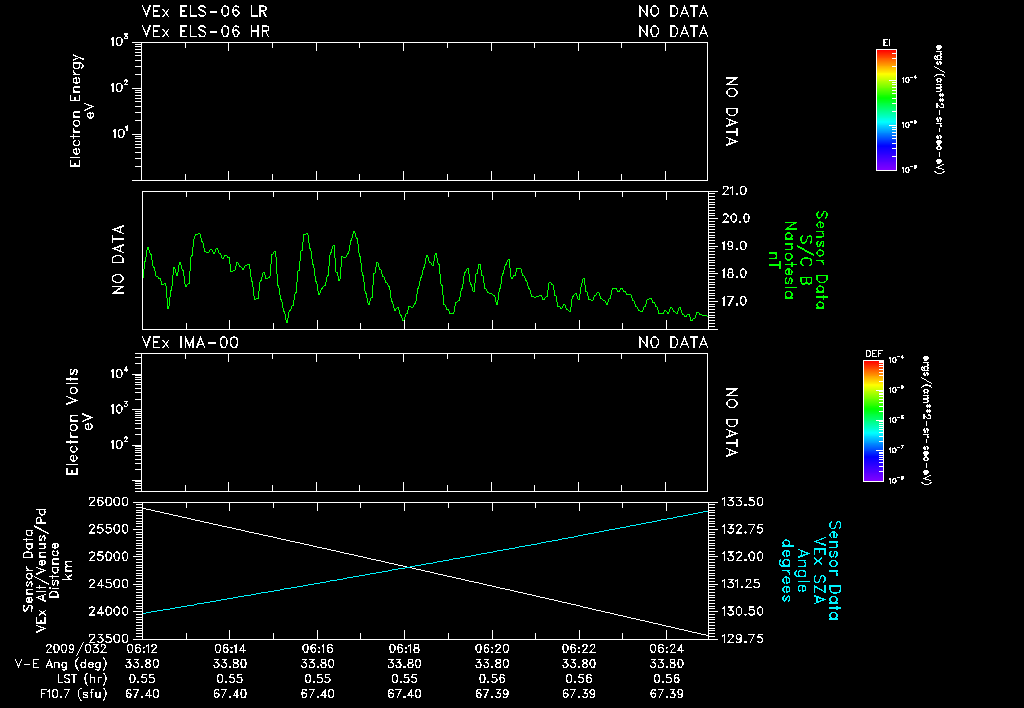1024x708 pixels.
Task: Click the '06:18' time tick label
Action: pyautogui.click(x=404, y=649)
